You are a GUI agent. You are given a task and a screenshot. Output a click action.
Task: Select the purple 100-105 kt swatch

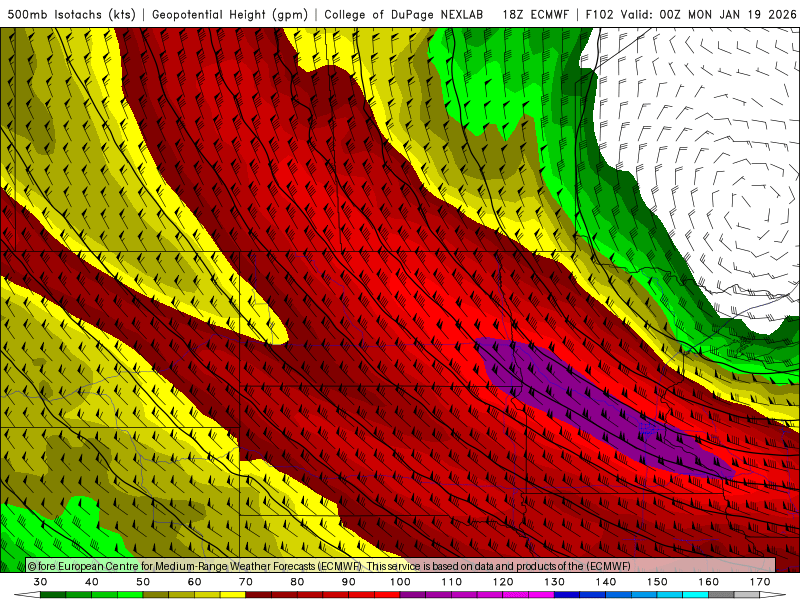(x=413, y=595)
